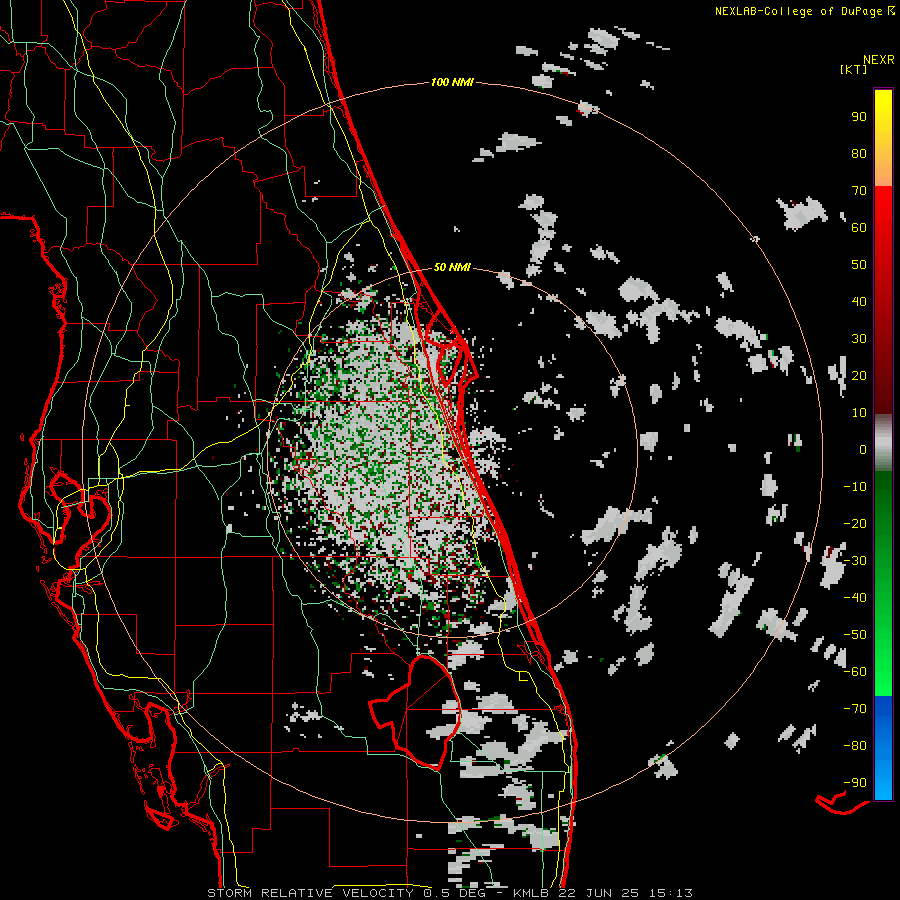
Task: Click the -40 value on velocity scale
Action: click(855, 598)
